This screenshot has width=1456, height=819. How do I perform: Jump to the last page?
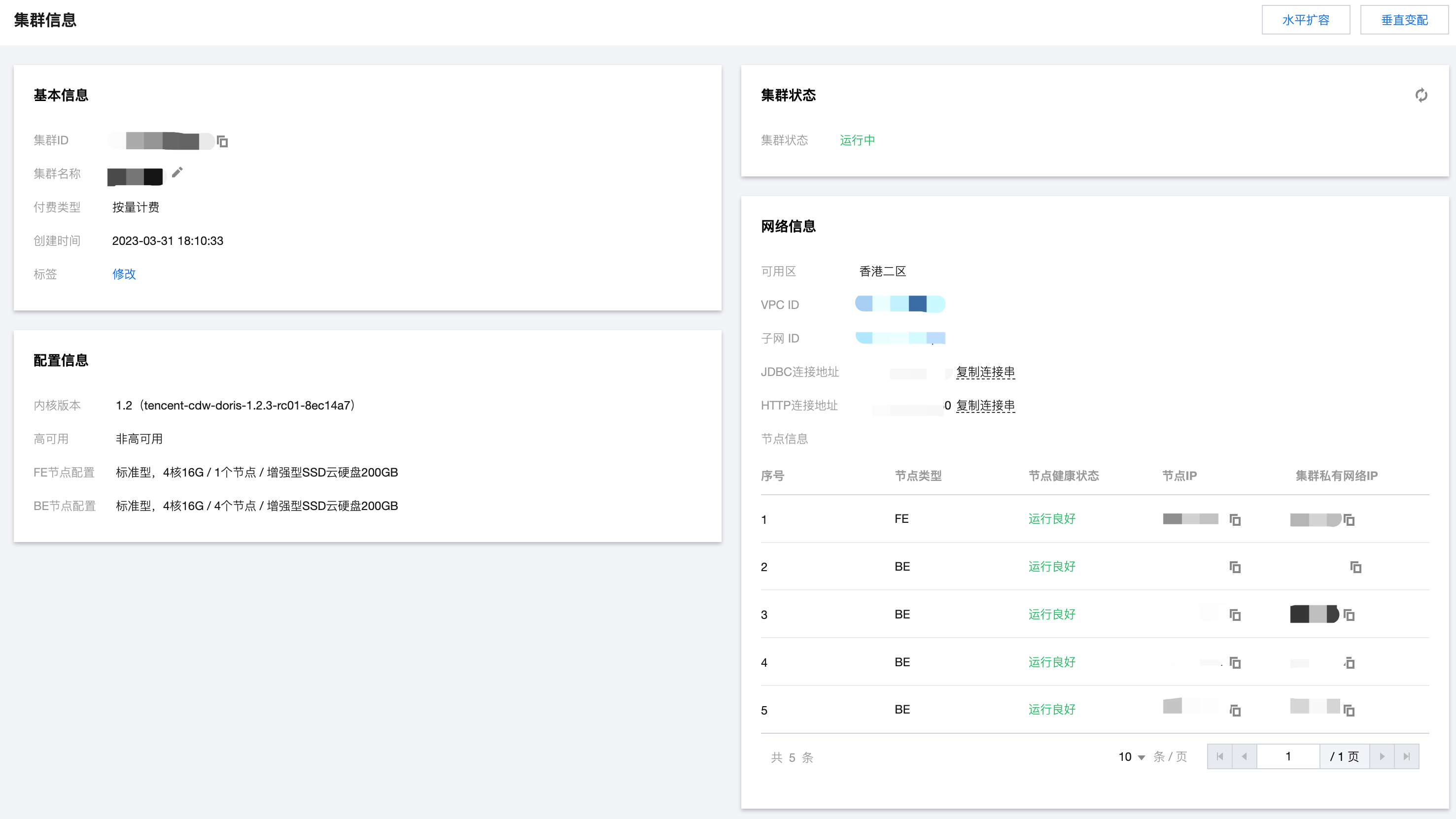pos(1406,756)
